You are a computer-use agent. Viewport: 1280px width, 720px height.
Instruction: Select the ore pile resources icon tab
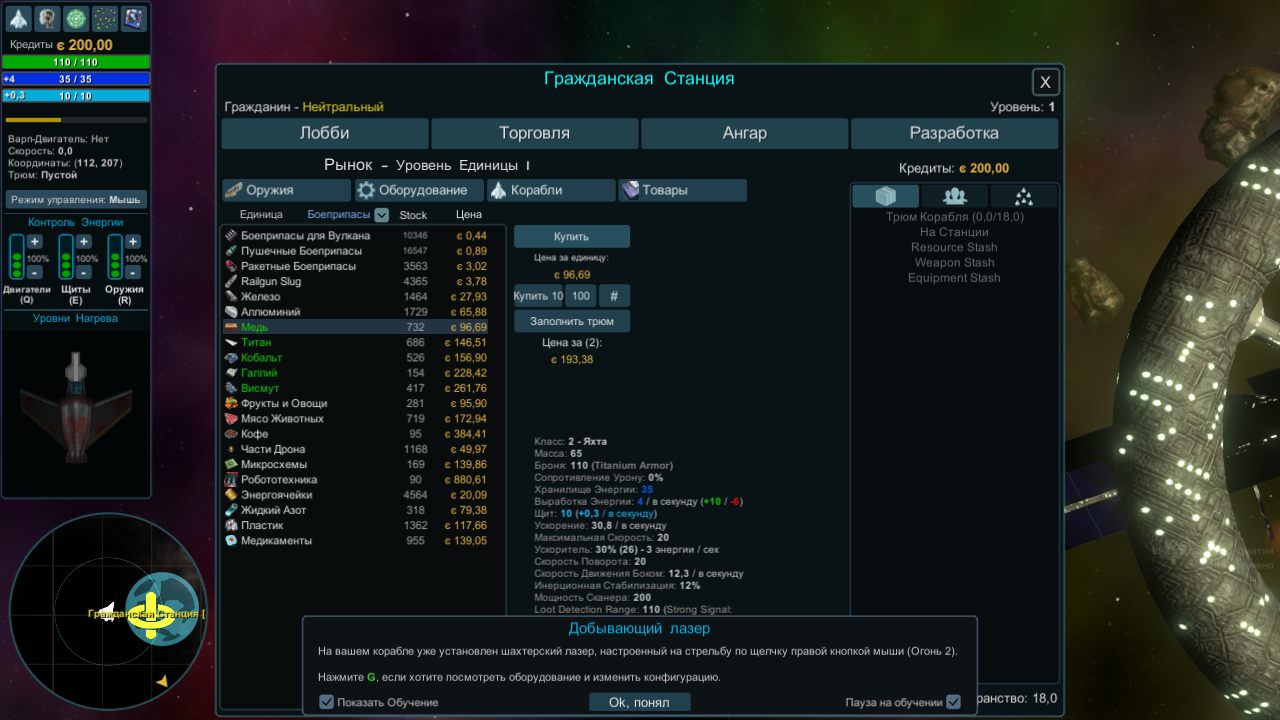tap(1023, 196)
